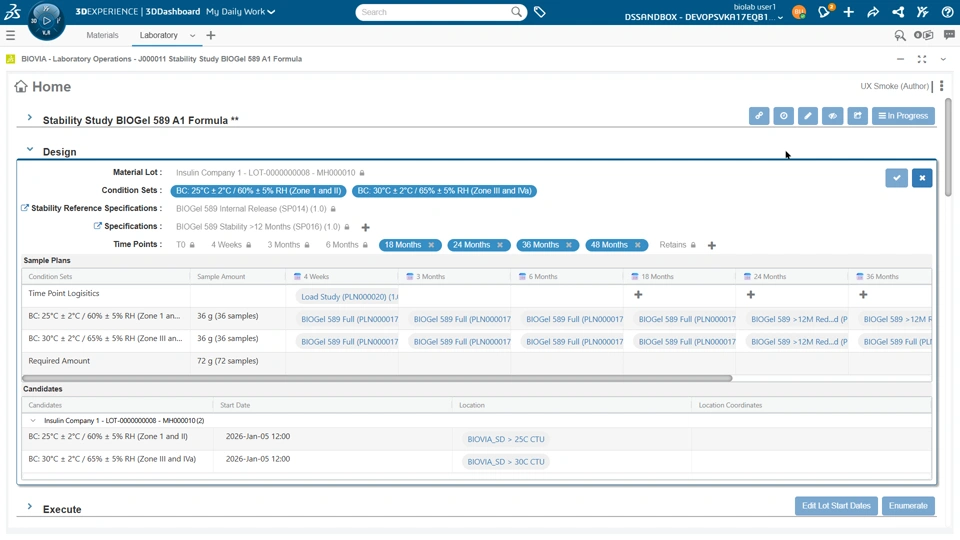960x540 pixels.
Task: Cancel Design edits with X button
Action: [922, 178]
